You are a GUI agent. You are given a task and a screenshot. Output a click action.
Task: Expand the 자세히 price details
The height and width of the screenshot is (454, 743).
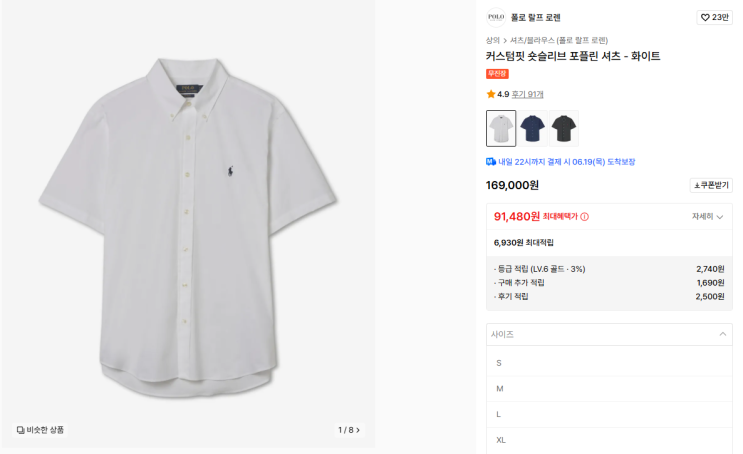click(707, 216)
